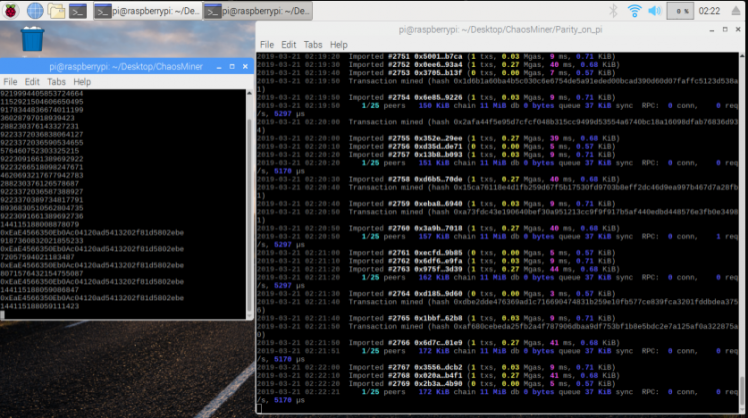Launch the web browser globe icon
This screenshot has width=748, height=418.
35,11
